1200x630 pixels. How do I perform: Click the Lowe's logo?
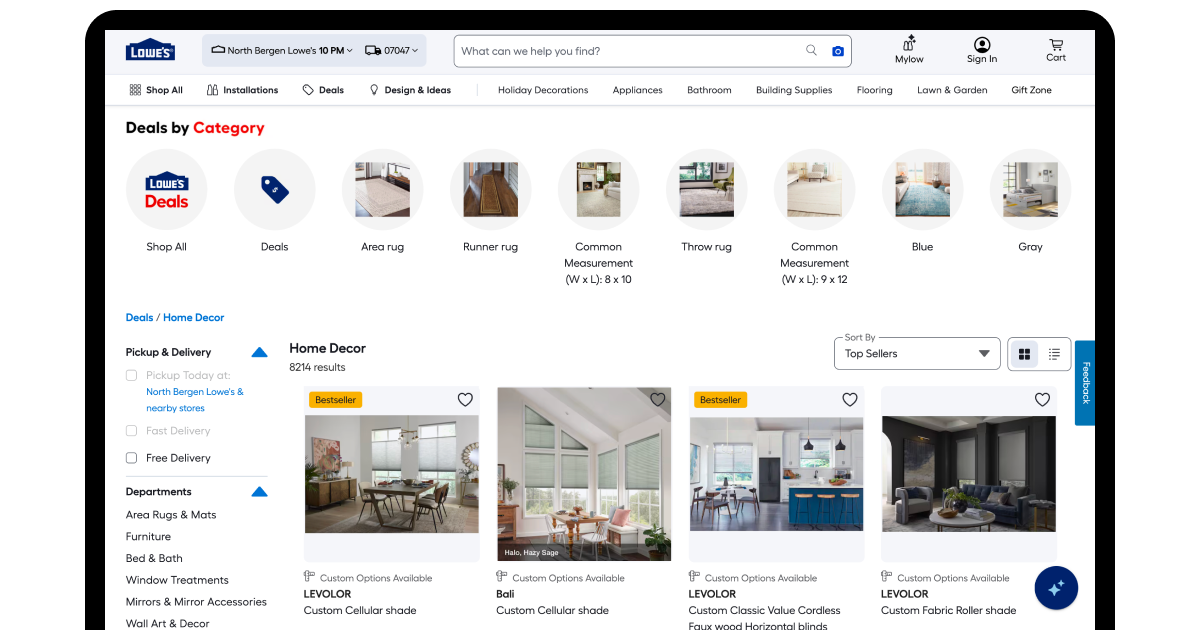[150, 50]
